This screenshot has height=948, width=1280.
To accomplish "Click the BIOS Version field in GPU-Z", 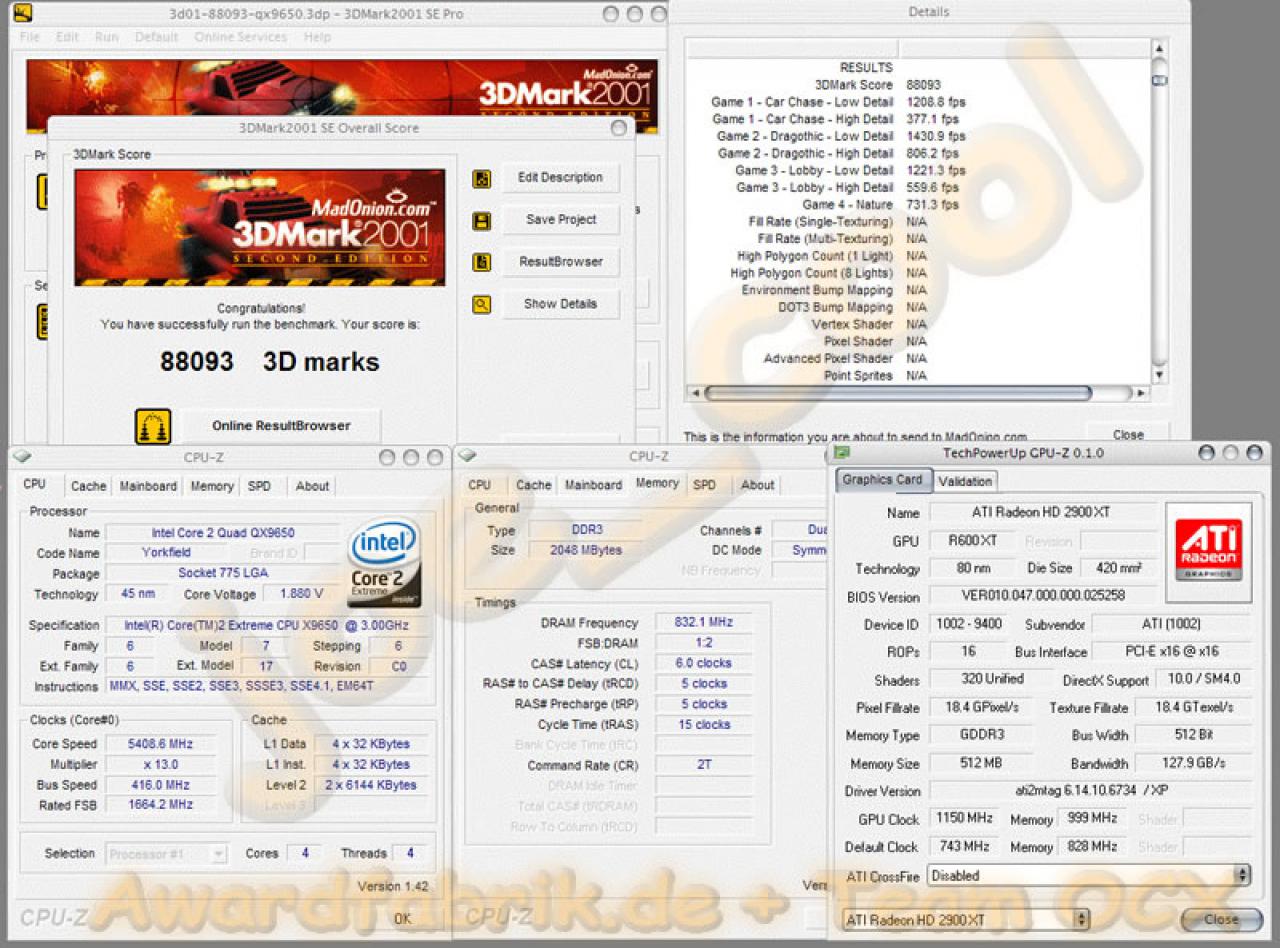I will click(1041, 596).
